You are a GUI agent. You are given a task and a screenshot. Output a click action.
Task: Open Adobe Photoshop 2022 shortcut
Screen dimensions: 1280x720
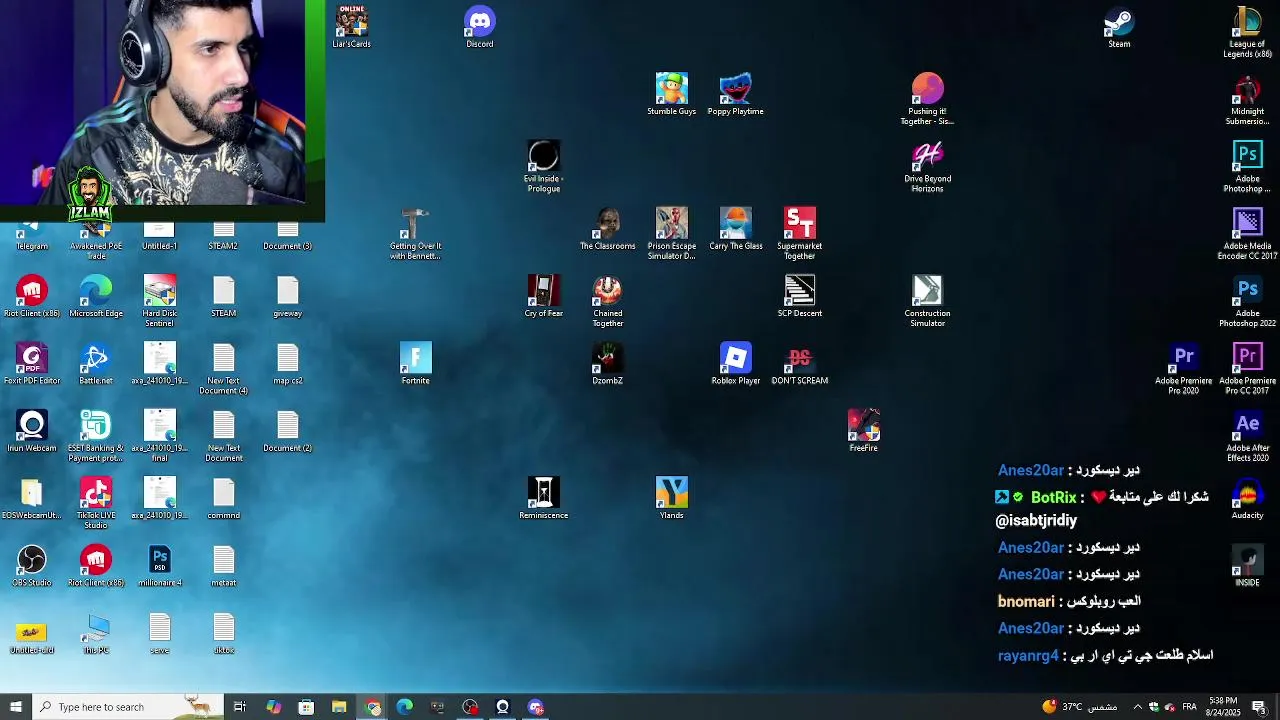(x=1247, y=301)
